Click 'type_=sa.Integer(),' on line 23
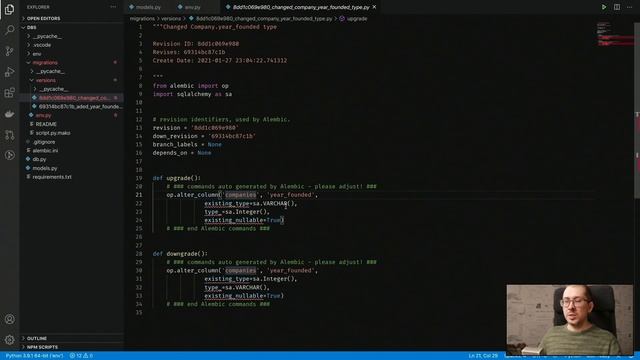Image resolution: width=640 pixels, height=360 pixels. pyautogui.click(x=237, y=212)
